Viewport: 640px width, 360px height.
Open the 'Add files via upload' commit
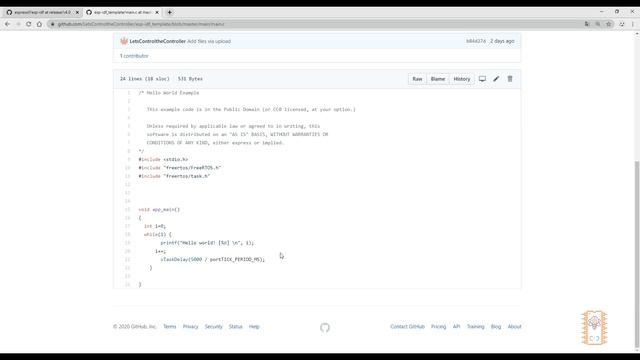pyautogui.click(x=209, y=41)
